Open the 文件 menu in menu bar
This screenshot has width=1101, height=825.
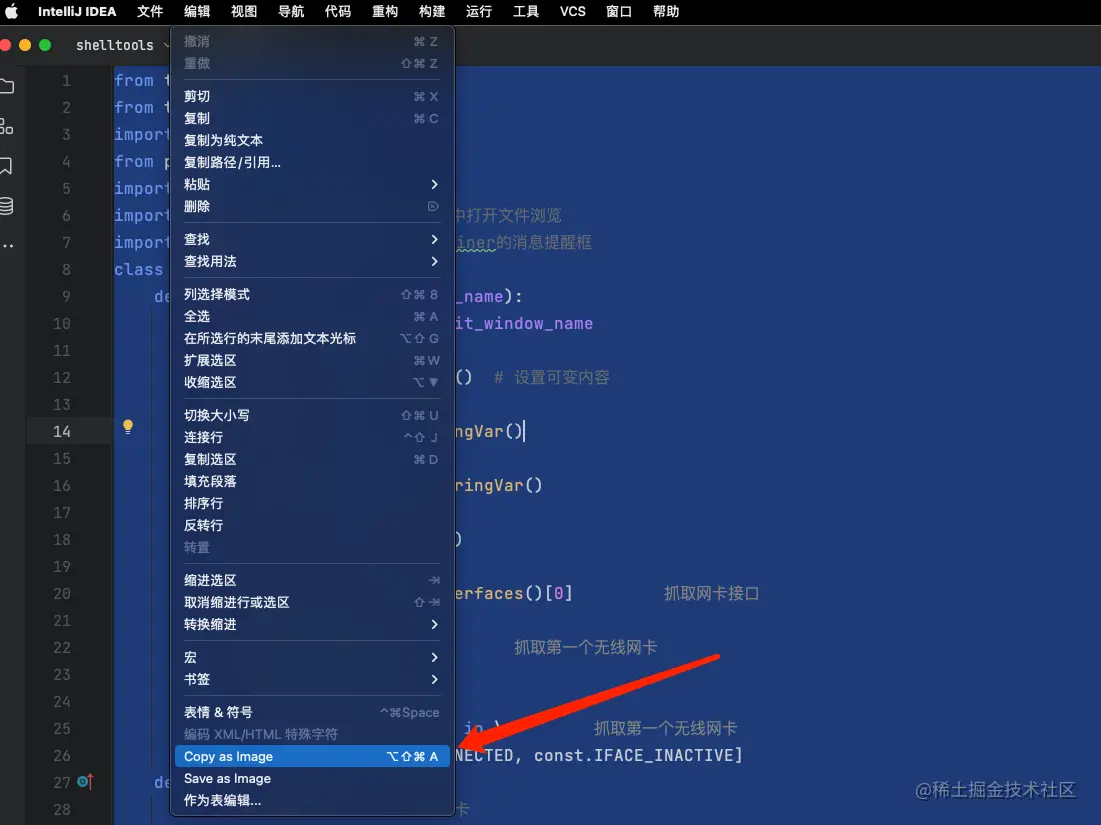point(150,11)
